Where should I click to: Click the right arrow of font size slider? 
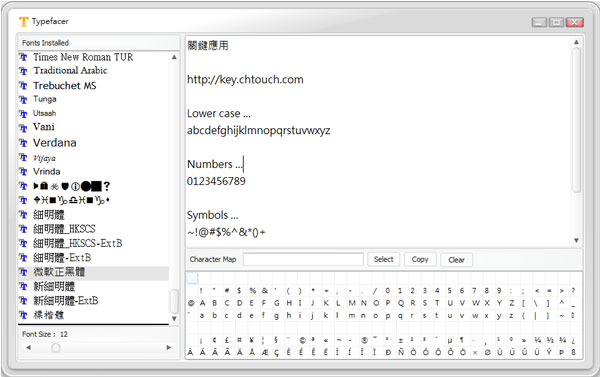[x=169, y=348]
